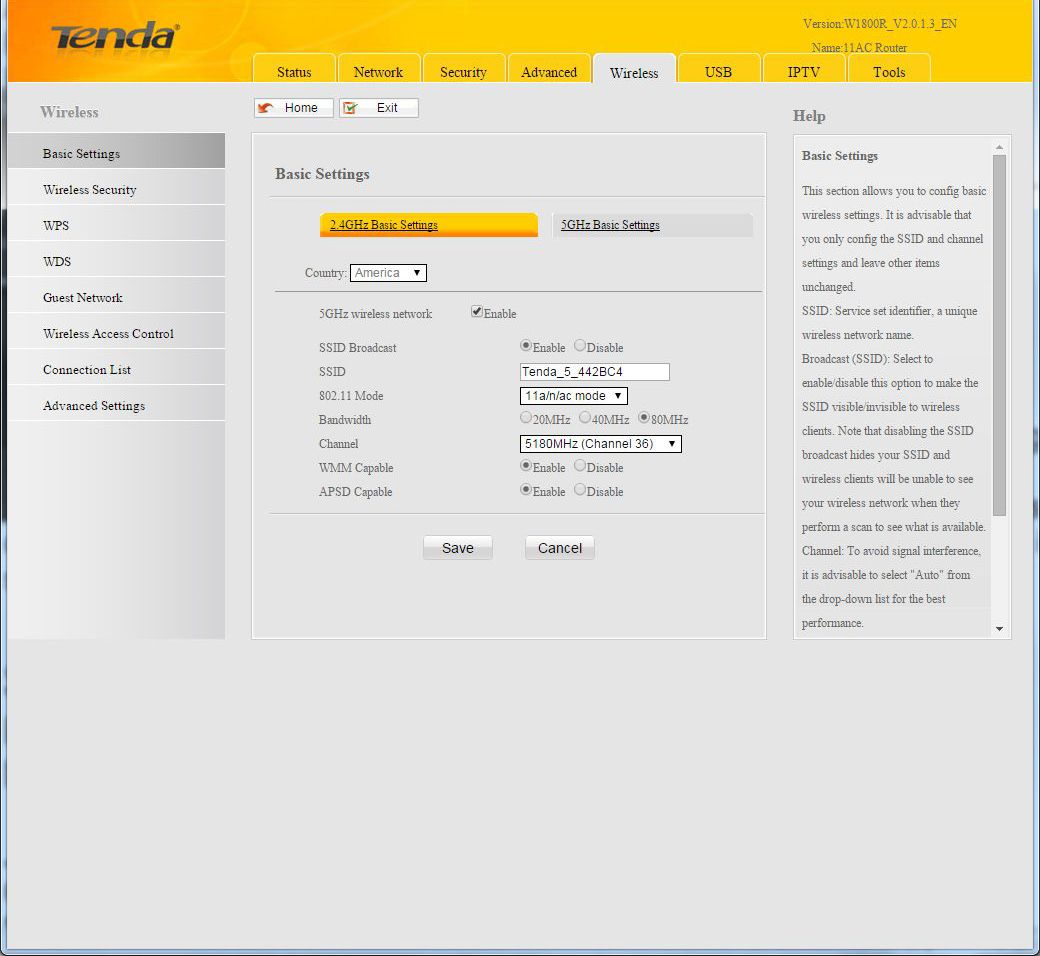Enable the 5GHz wireless network checkbox
The image size is (1040, 956).
coord(477,312)
